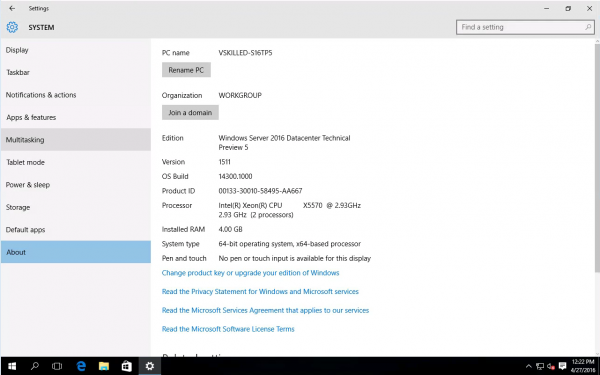Click the Intel(R) Xeon(R) CPU processor text
Viewport: 600px width, 375px height.
(x=290, y=210)
